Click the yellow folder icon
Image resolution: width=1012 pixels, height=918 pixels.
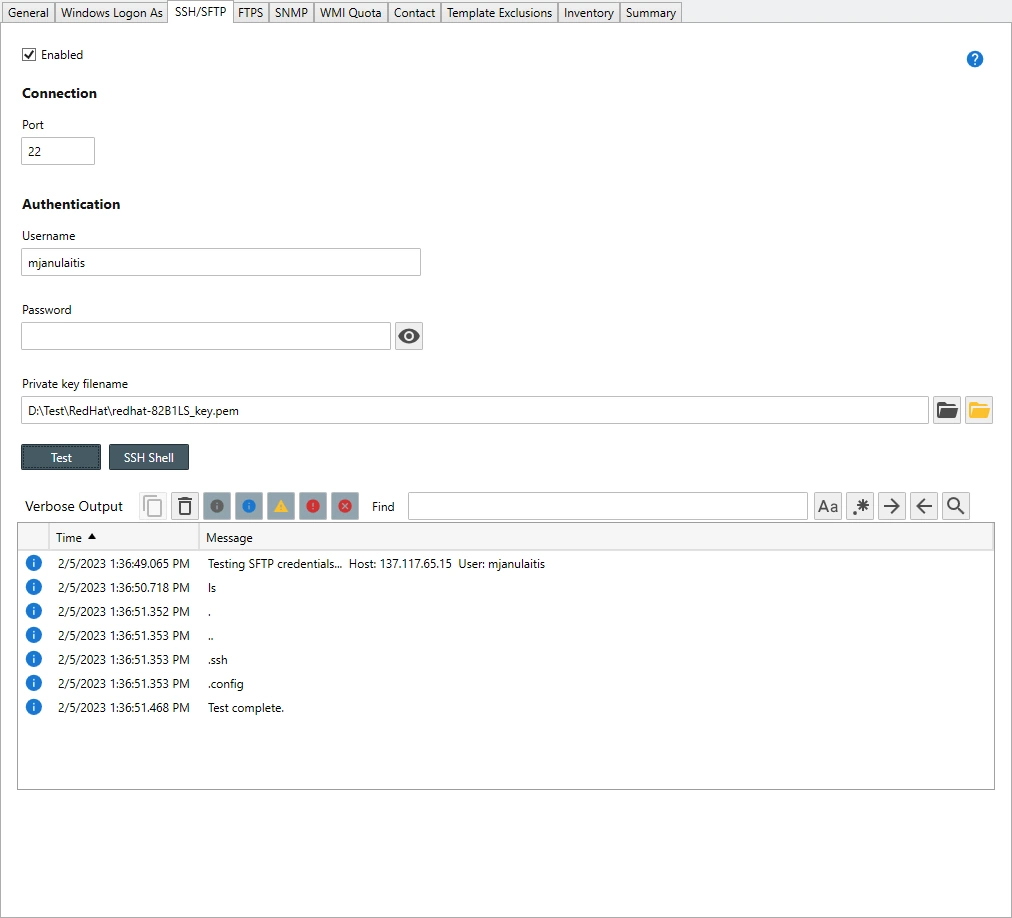pos(979,410)
